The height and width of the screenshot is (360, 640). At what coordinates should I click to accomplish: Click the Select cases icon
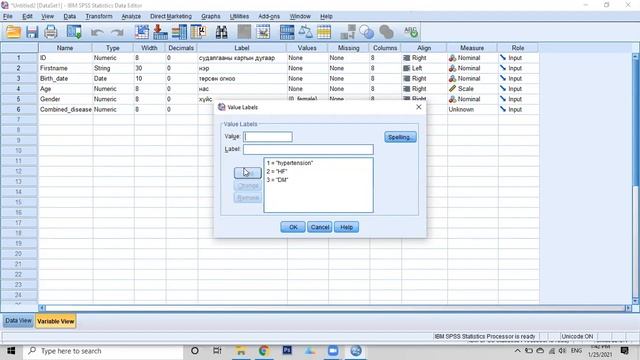[324, 32]
